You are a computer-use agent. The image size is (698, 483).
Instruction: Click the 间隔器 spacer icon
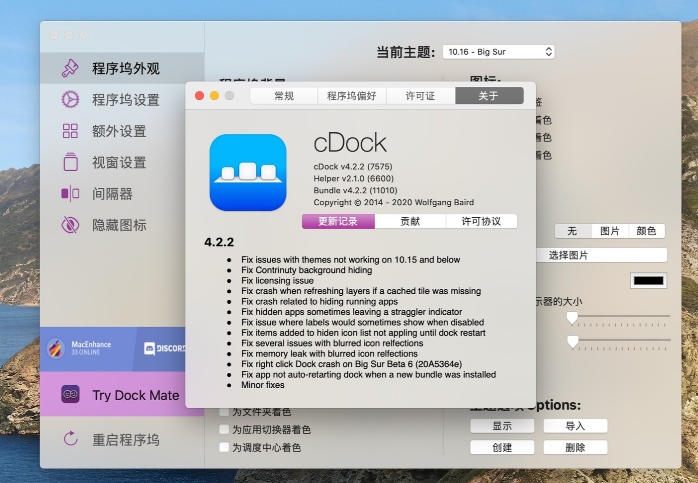tap(70, 193)
